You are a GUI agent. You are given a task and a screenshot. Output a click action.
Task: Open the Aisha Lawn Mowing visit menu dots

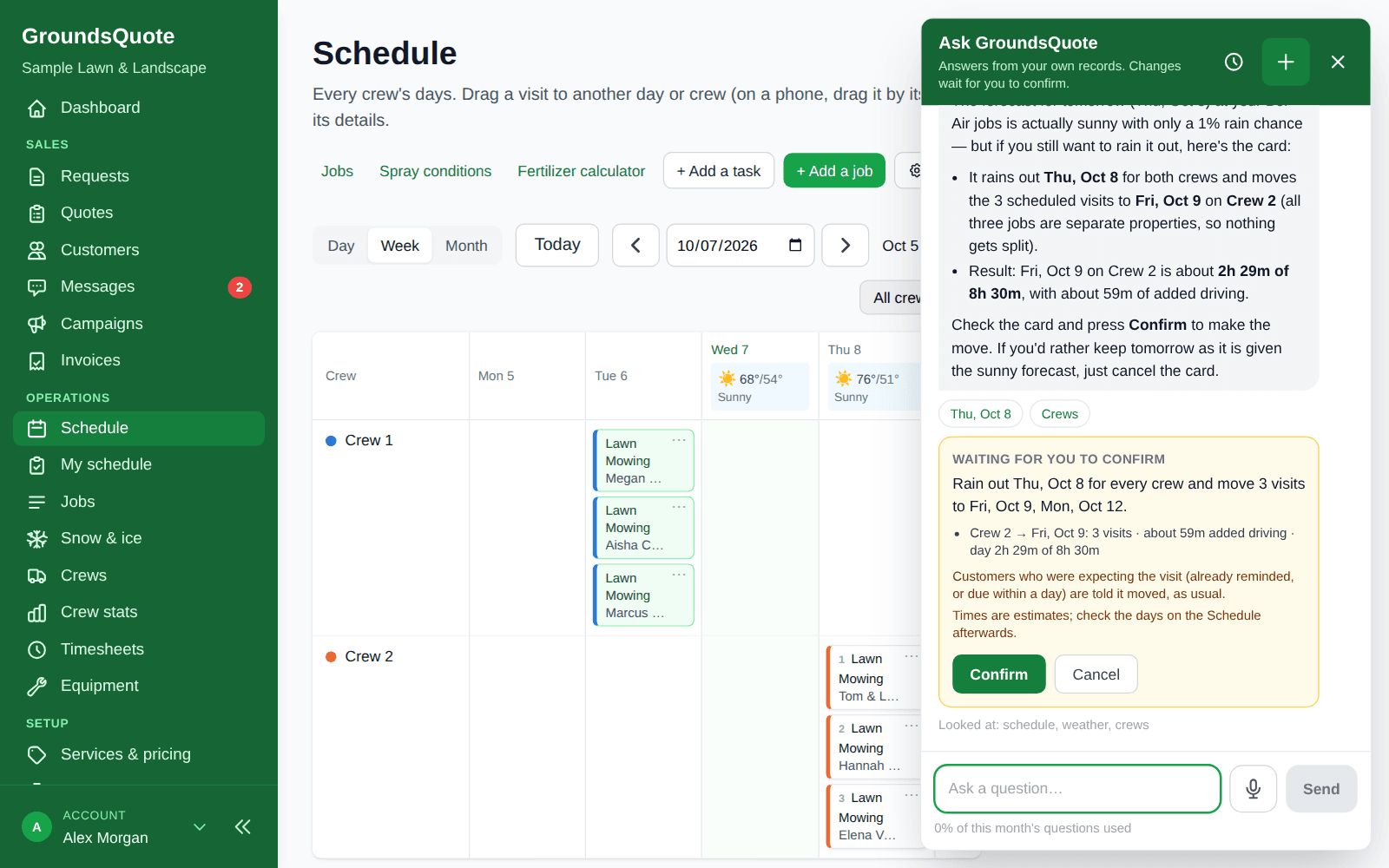tap(679, 508)
